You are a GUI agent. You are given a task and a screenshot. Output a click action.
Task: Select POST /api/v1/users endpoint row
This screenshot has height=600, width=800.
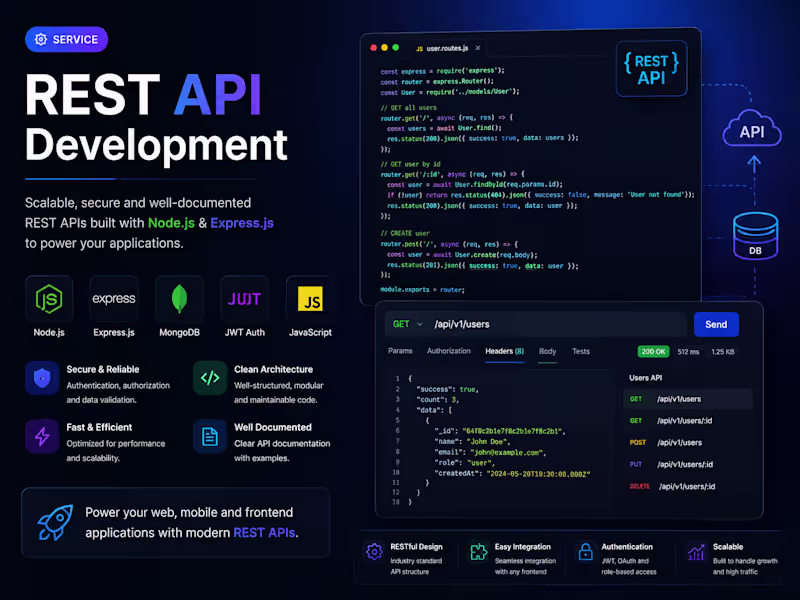pyautogui.click(x=688, y=443)
